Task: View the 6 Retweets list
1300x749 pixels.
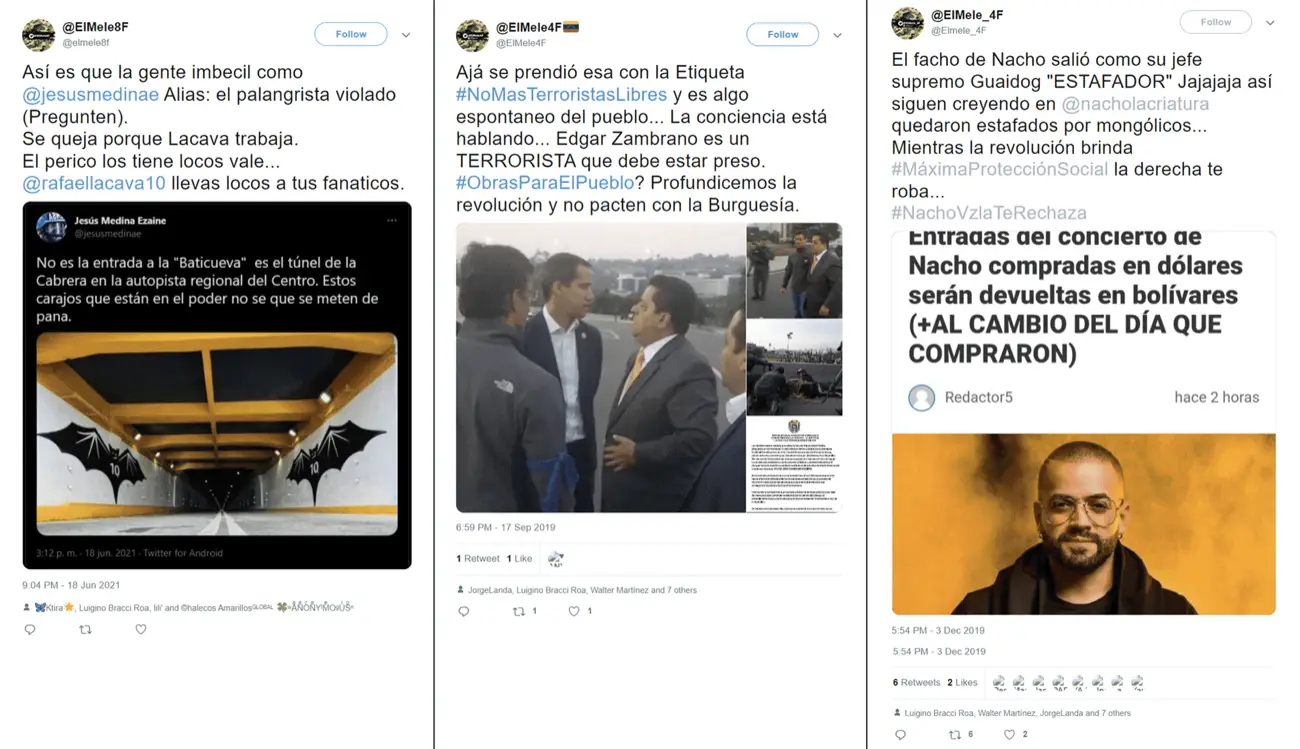Action: (x=916, y=683)
